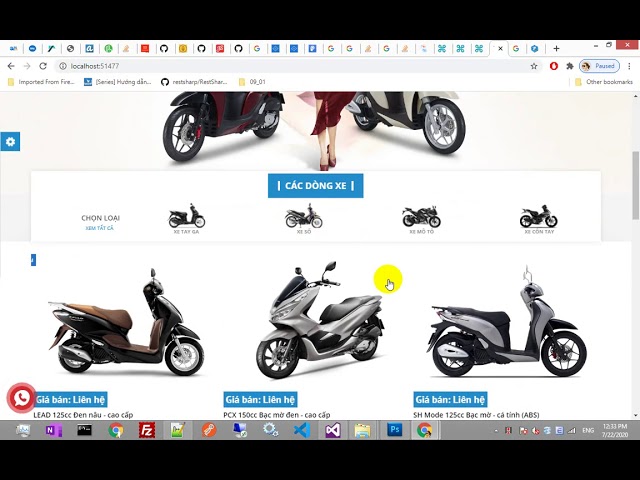
Task: Click the Giá bán label above PCX 150cc
Action: (260, 400)
